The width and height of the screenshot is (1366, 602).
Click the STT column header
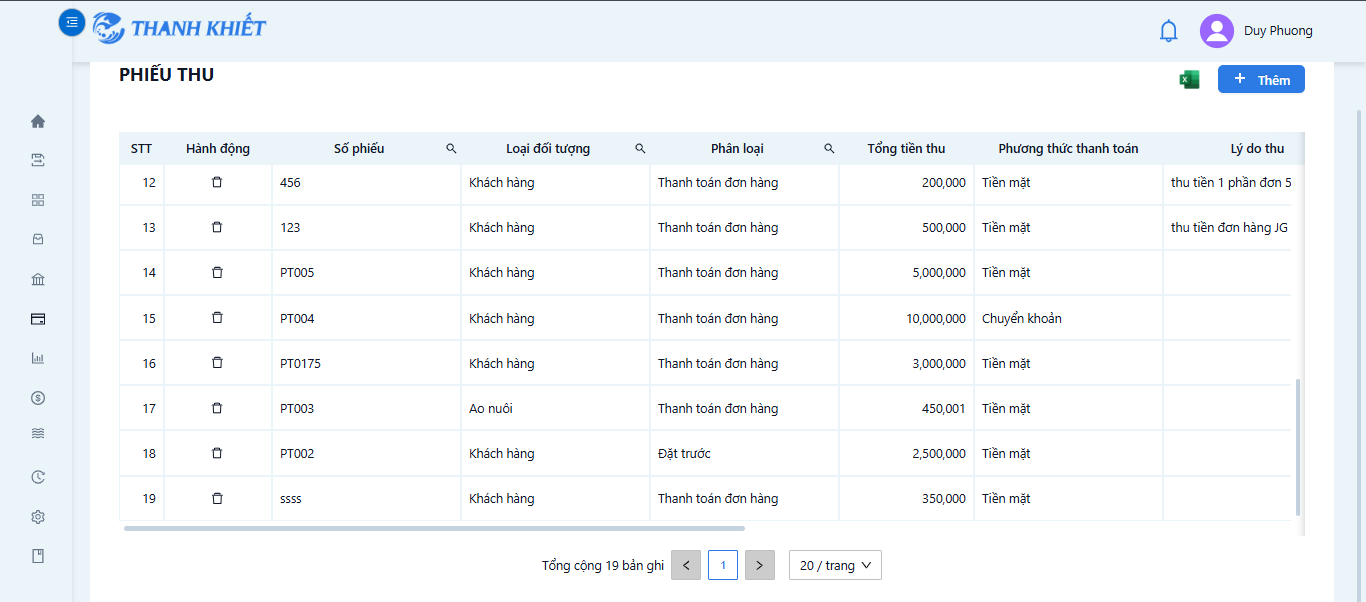coord(141,148)
